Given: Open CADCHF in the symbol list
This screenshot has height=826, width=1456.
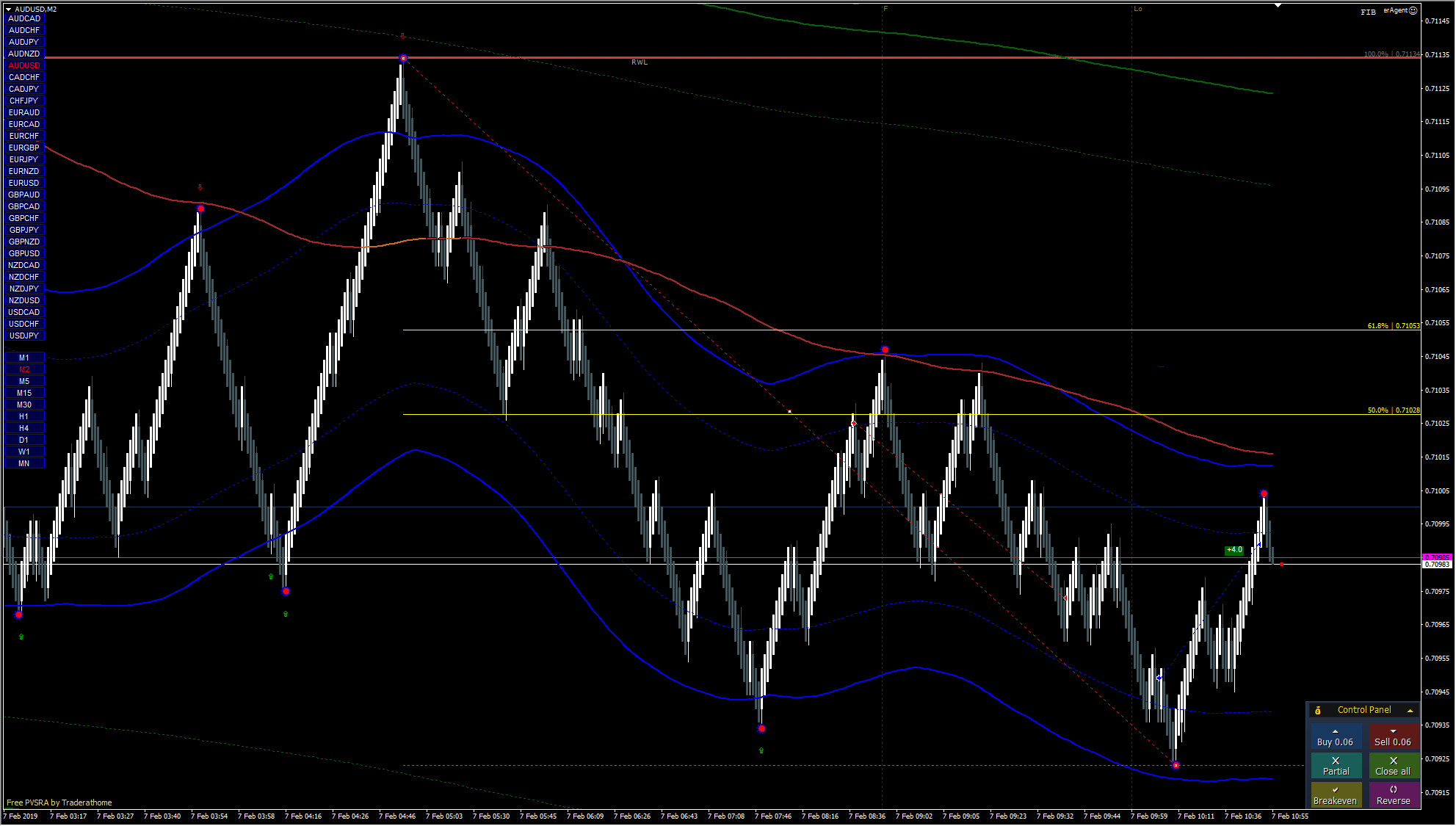Looking at the screenshot, I should pos(24,77).
